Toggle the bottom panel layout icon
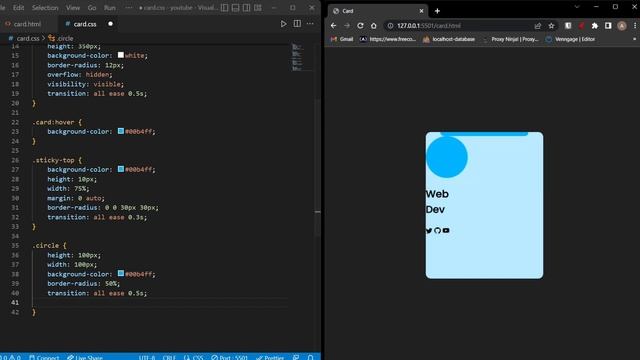This screenshot has height=360, width=640. pos(236,7)
